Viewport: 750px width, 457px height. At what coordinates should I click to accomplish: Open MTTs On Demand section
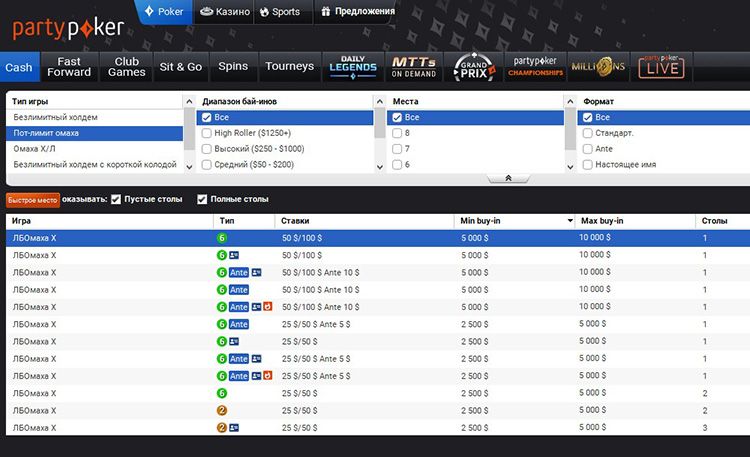coord(413,67)
